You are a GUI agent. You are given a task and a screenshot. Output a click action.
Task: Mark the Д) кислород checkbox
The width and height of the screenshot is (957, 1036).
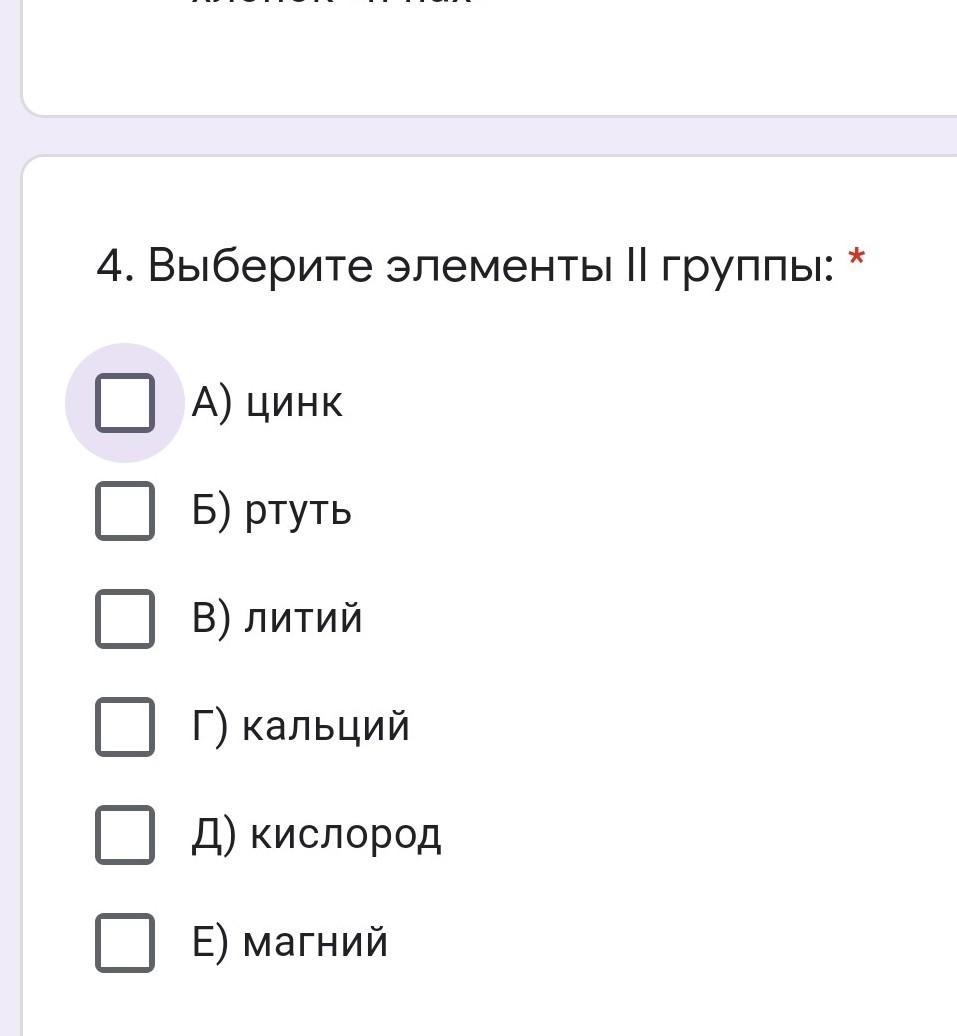125,834
